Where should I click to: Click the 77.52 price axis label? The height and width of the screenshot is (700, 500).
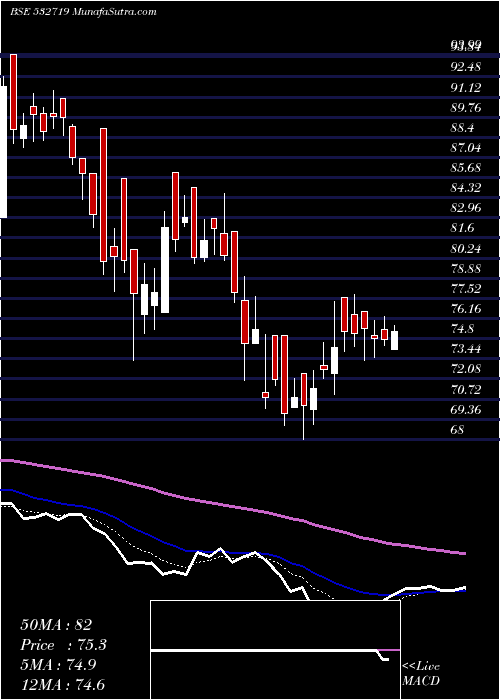[x=467, y=289]
